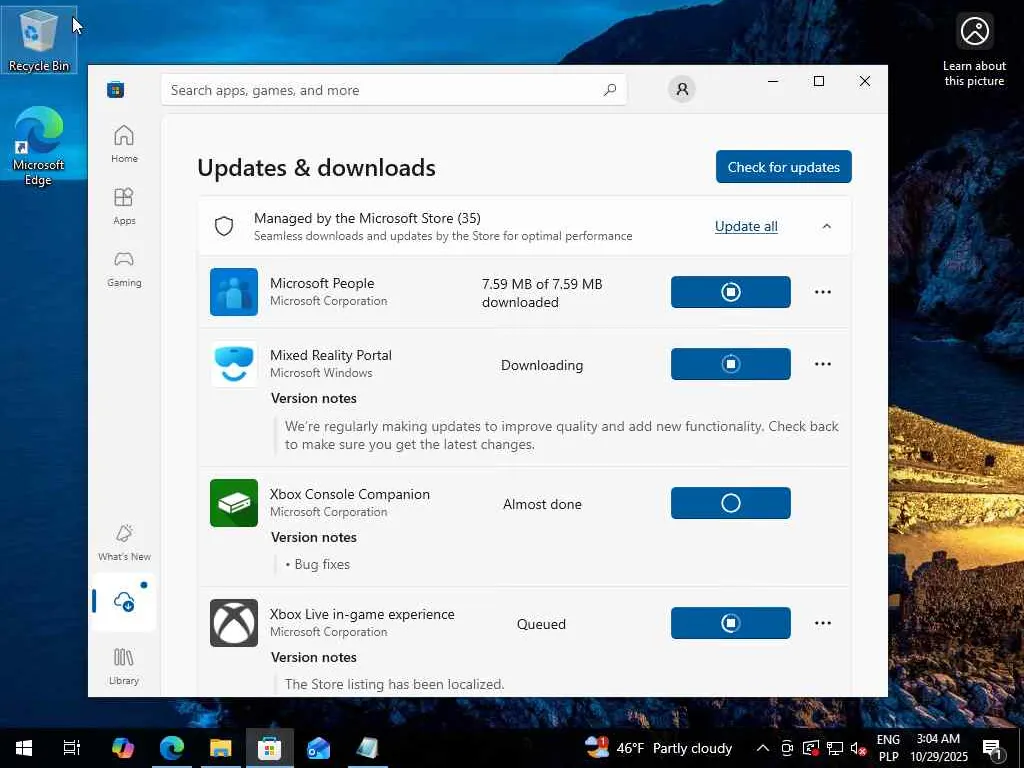1024x768 pixels.
Task: Click the 'Downloading' status text
Action: (542, 365)
